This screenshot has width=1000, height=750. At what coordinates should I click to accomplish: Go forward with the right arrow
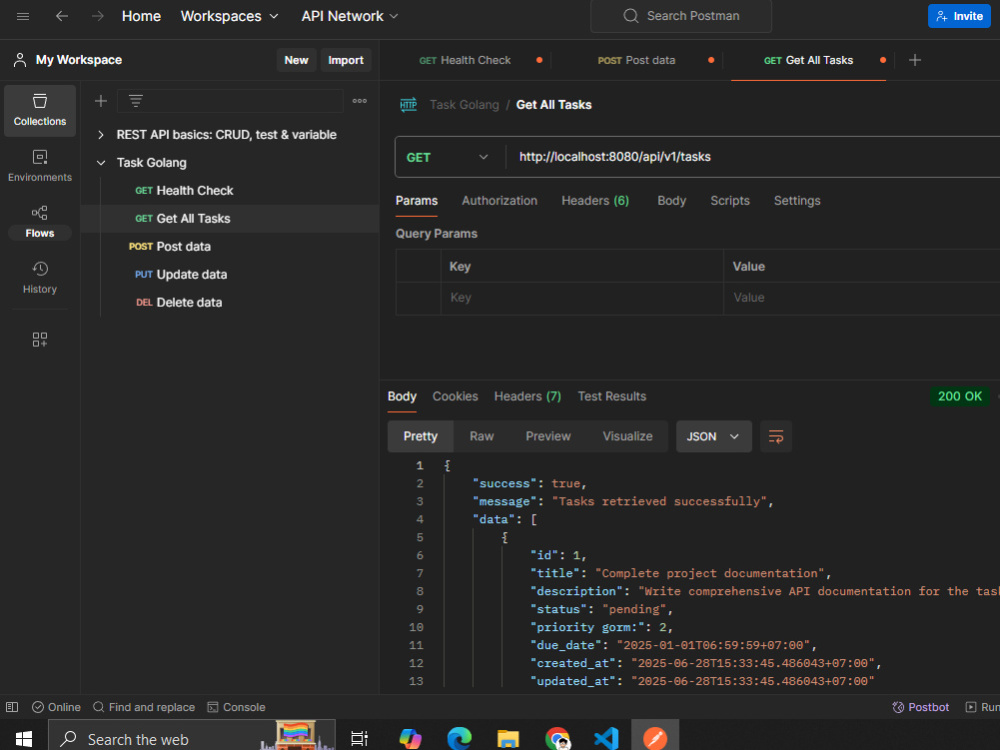98,16
